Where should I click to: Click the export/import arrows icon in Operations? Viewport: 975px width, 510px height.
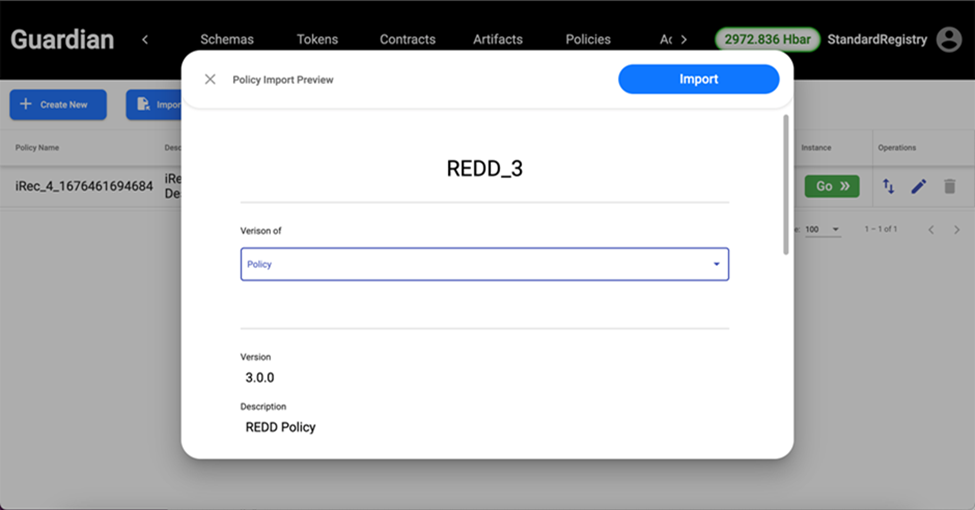(x=888, y=186)
